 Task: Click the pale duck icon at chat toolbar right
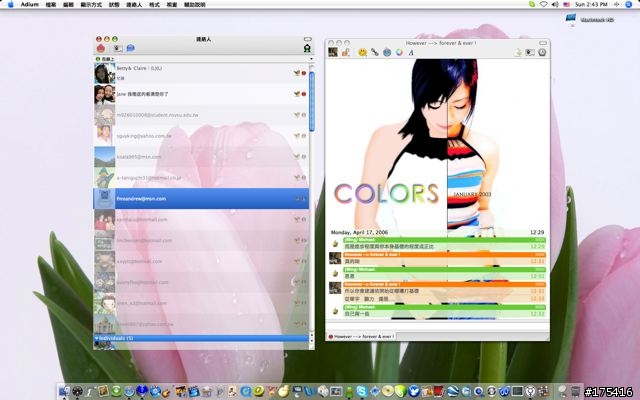pos(518,52)
